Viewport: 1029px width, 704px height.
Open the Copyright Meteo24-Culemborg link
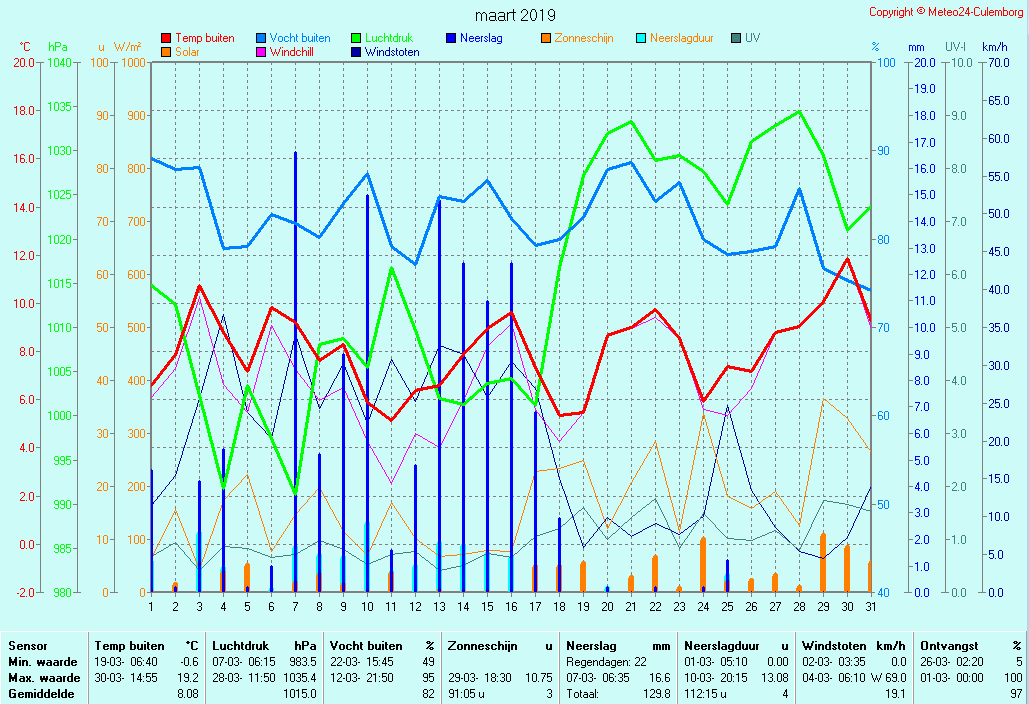click(x=945, y=12)
